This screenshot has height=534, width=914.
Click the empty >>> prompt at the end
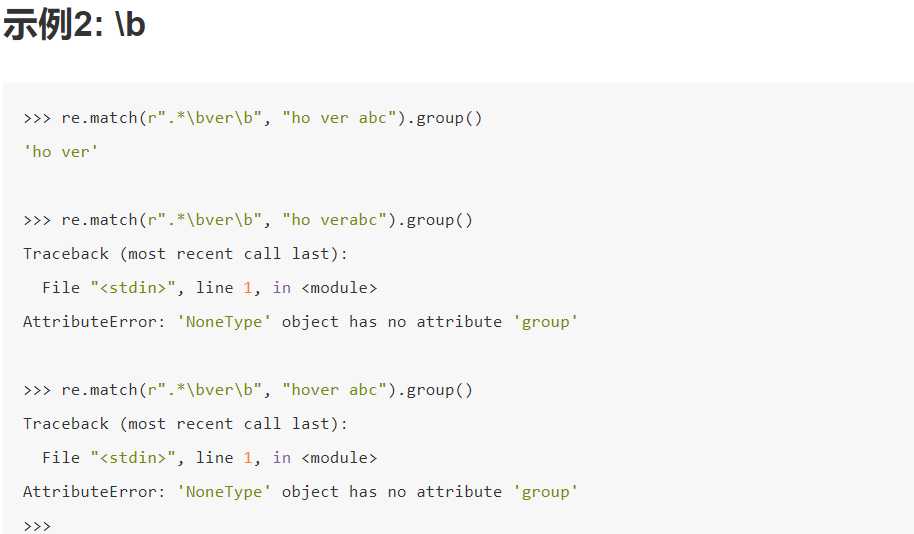37,525
